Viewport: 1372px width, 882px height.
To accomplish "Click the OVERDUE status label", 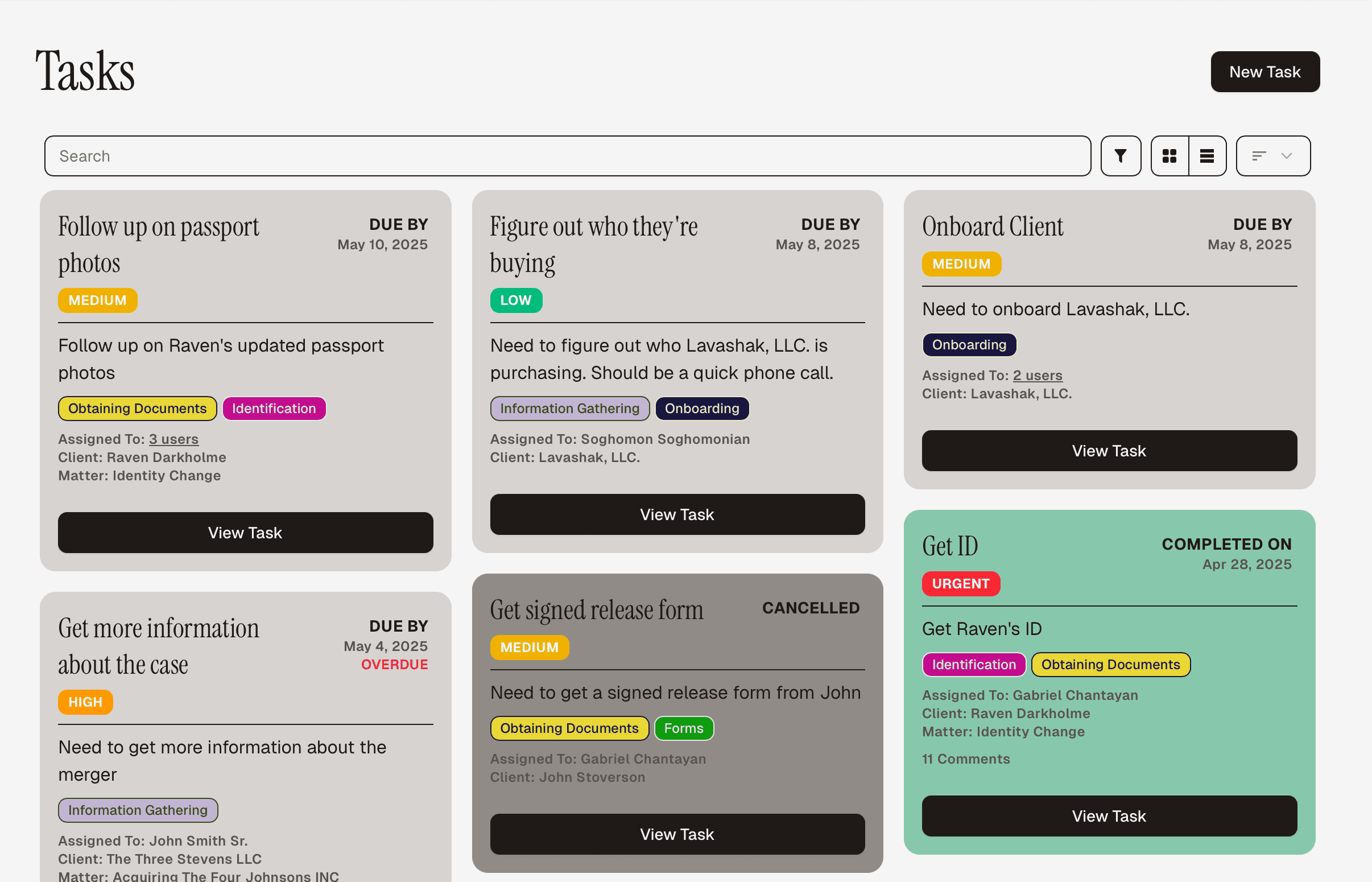I will (394, 665).
